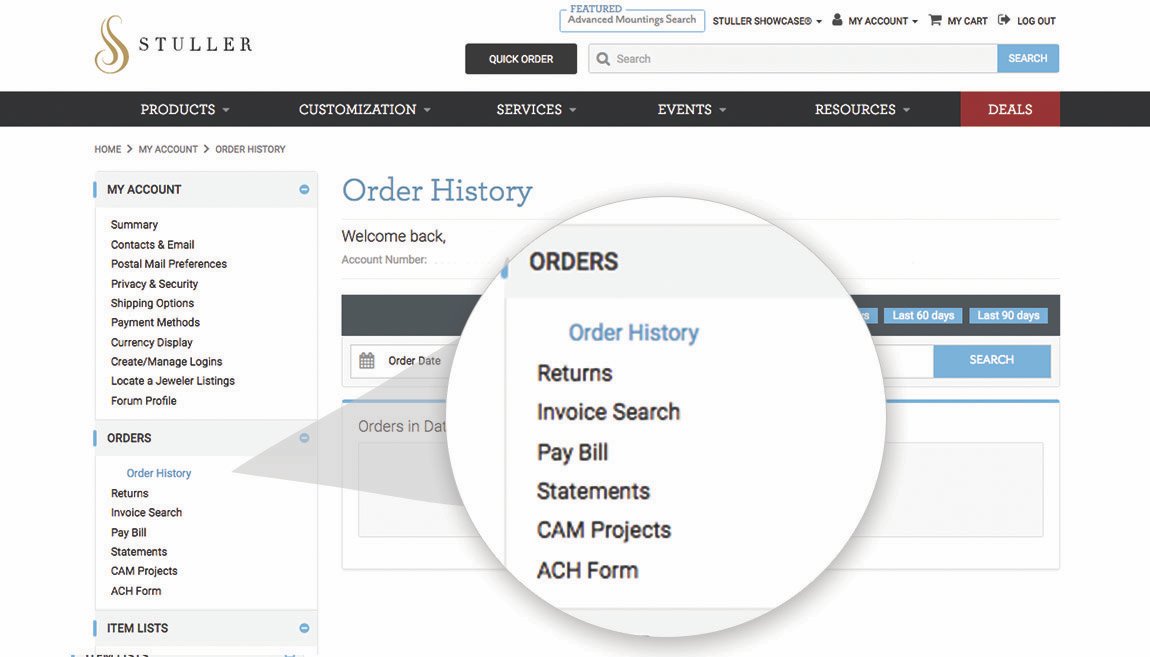Open Featured Advanced Mountings Search
The width and height of the screenshot is (1150, 657).
coord(632,18)
